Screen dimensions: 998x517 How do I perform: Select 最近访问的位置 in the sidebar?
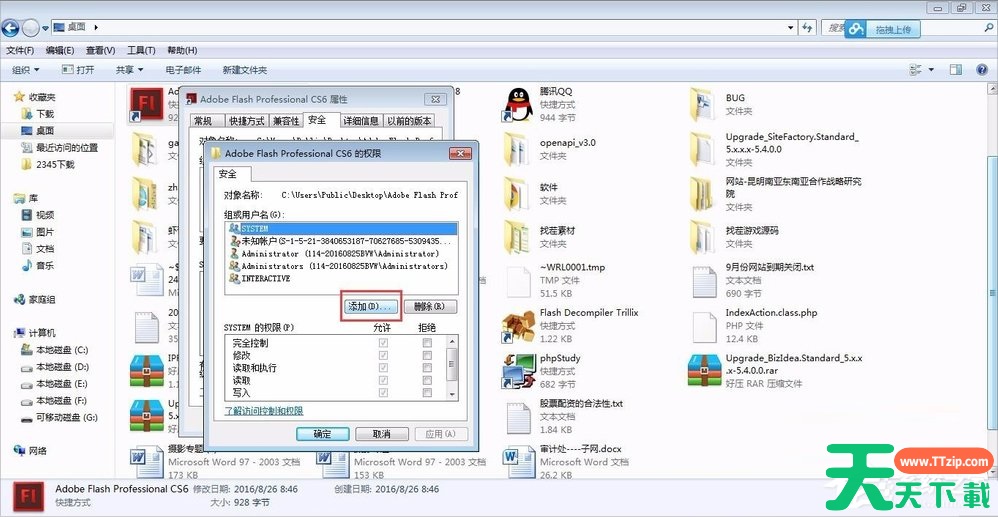(59, 147)
